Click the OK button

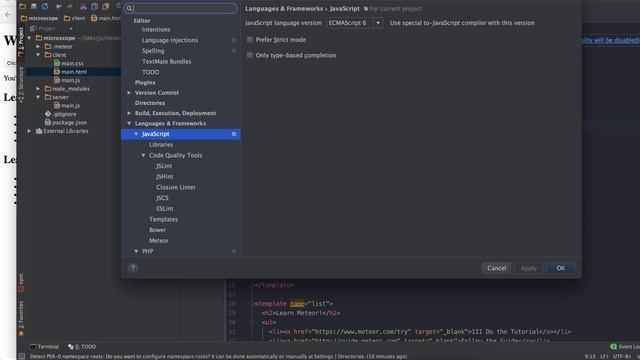point(561,268)
